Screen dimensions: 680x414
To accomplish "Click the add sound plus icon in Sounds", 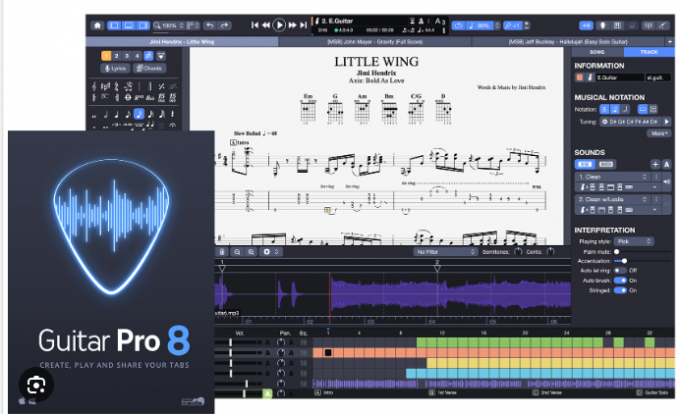I will point(654,163).
